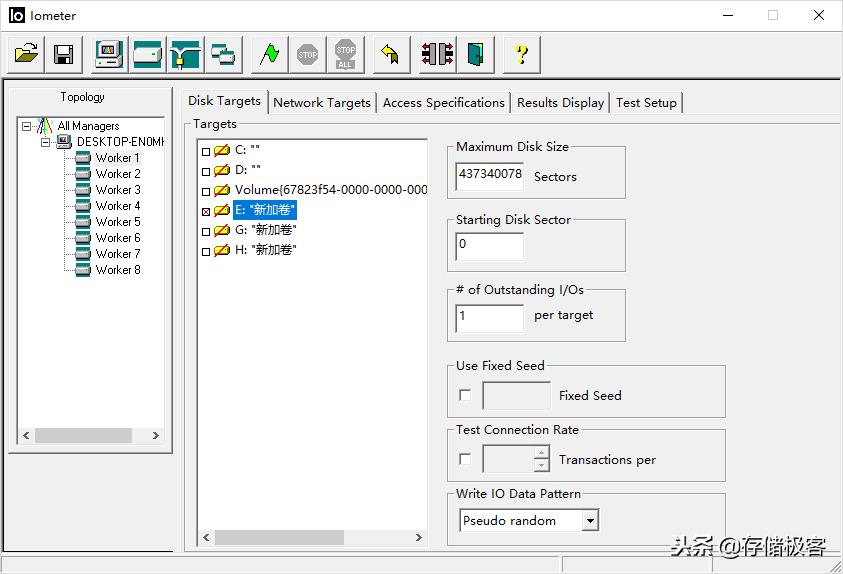
Task: Check the C: drive target checkbox
Action: tap(206, 151)
